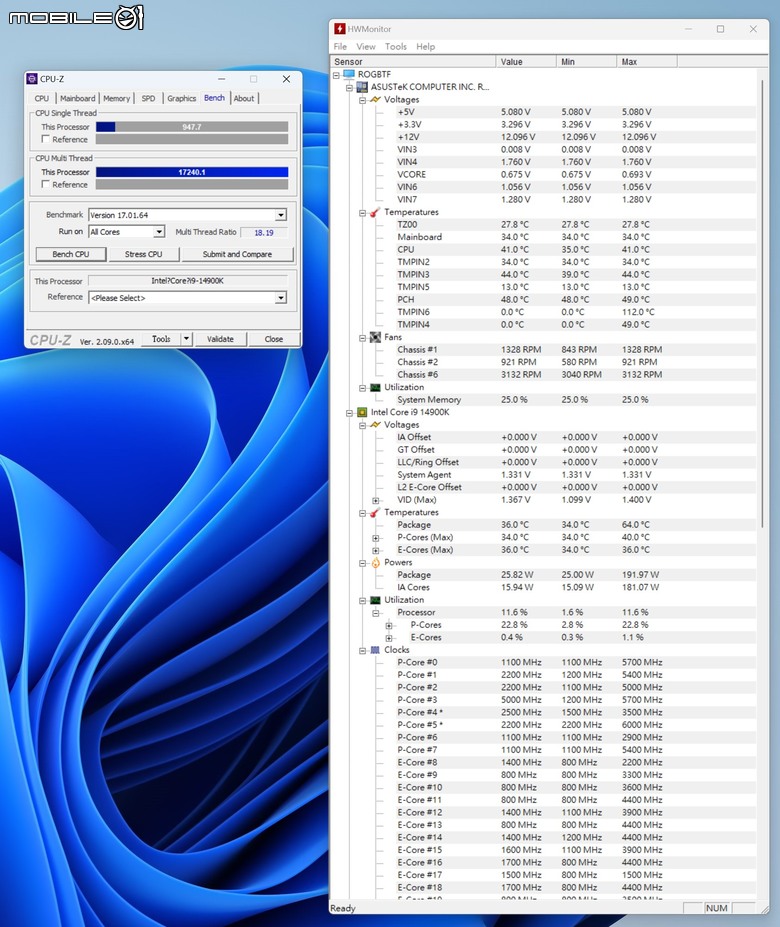Click the CPU Voltages lightning icon

[x=375, y=424]
